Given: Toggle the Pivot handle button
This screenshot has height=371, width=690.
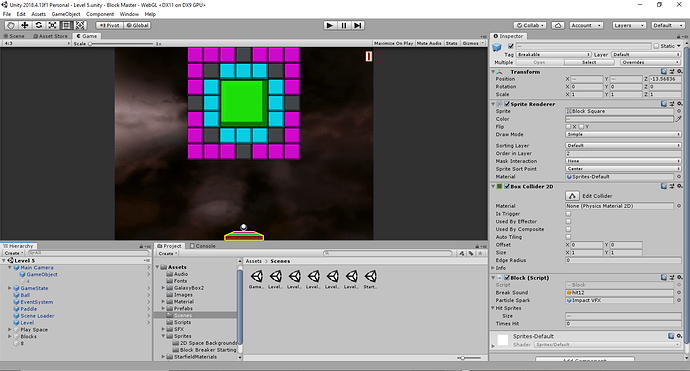Looking at the screenshot, I should click(x=110, y=26).
